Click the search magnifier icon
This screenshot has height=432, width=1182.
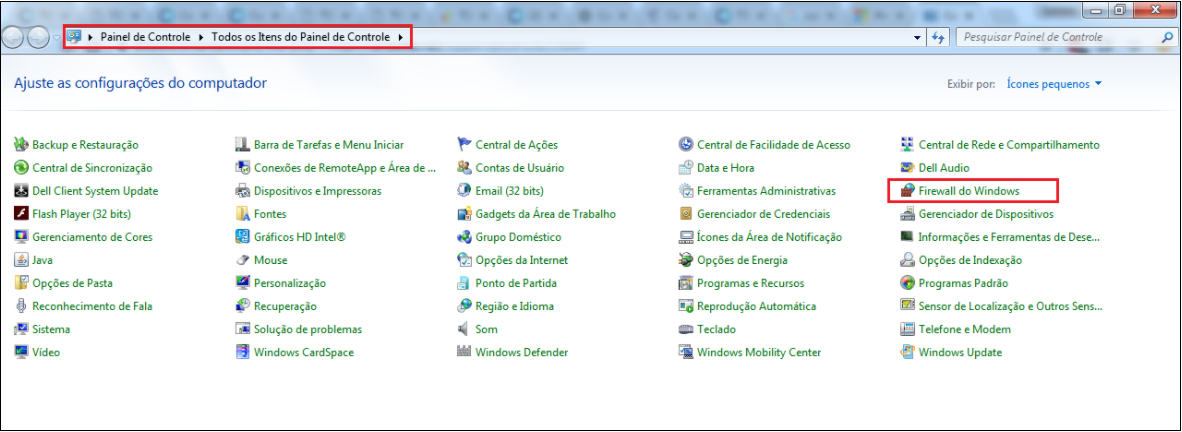[x=1167, y=37]
